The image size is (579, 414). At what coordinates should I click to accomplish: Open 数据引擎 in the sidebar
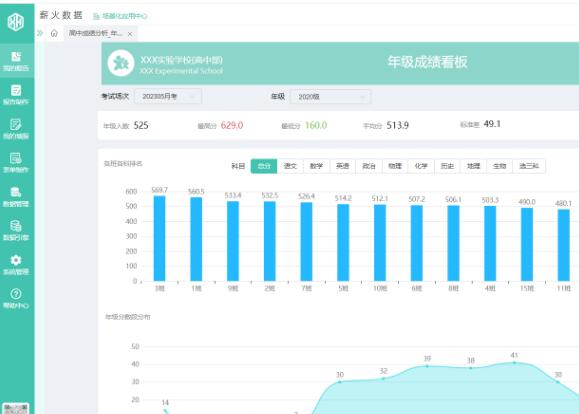[x=16, y=230]
